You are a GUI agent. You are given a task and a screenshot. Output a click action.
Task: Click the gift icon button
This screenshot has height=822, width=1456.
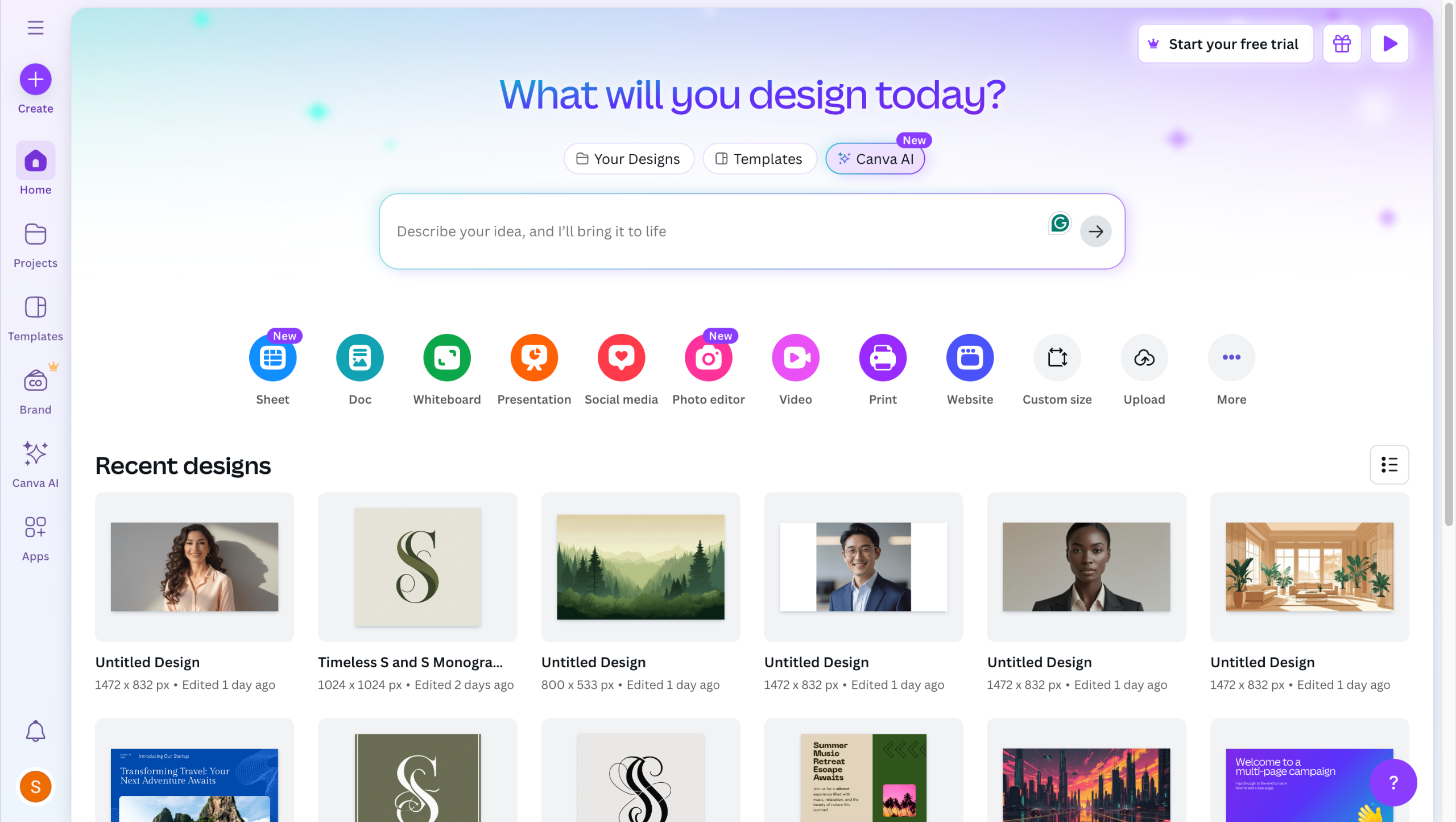pos(1342,44)
